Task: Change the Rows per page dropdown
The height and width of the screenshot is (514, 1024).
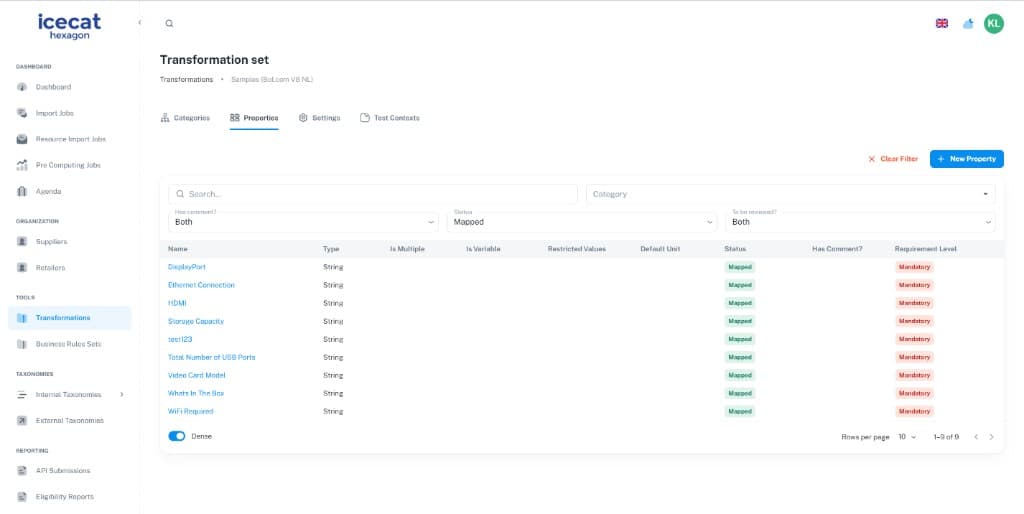Action: pos(907,437)
